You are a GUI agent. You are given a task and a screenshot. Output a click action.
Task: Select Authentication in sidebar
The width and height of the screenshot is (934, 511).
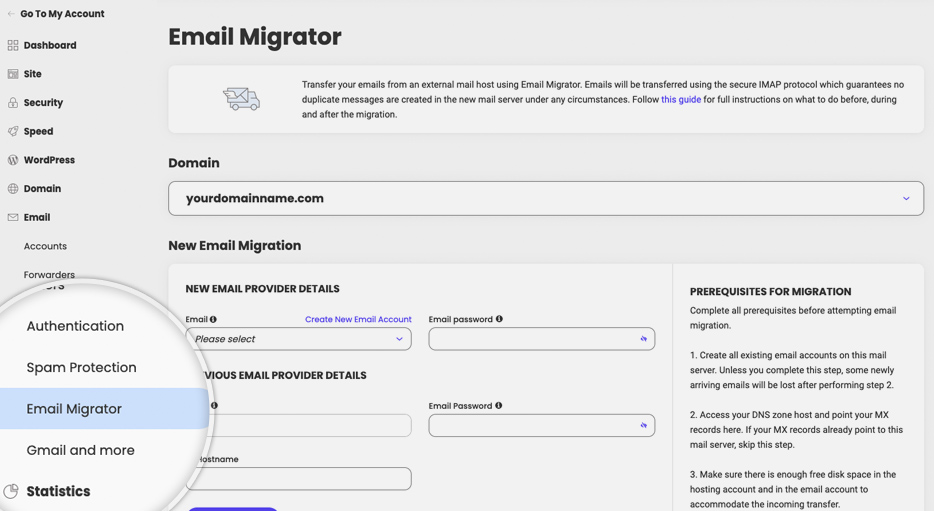tap(75, 326)
